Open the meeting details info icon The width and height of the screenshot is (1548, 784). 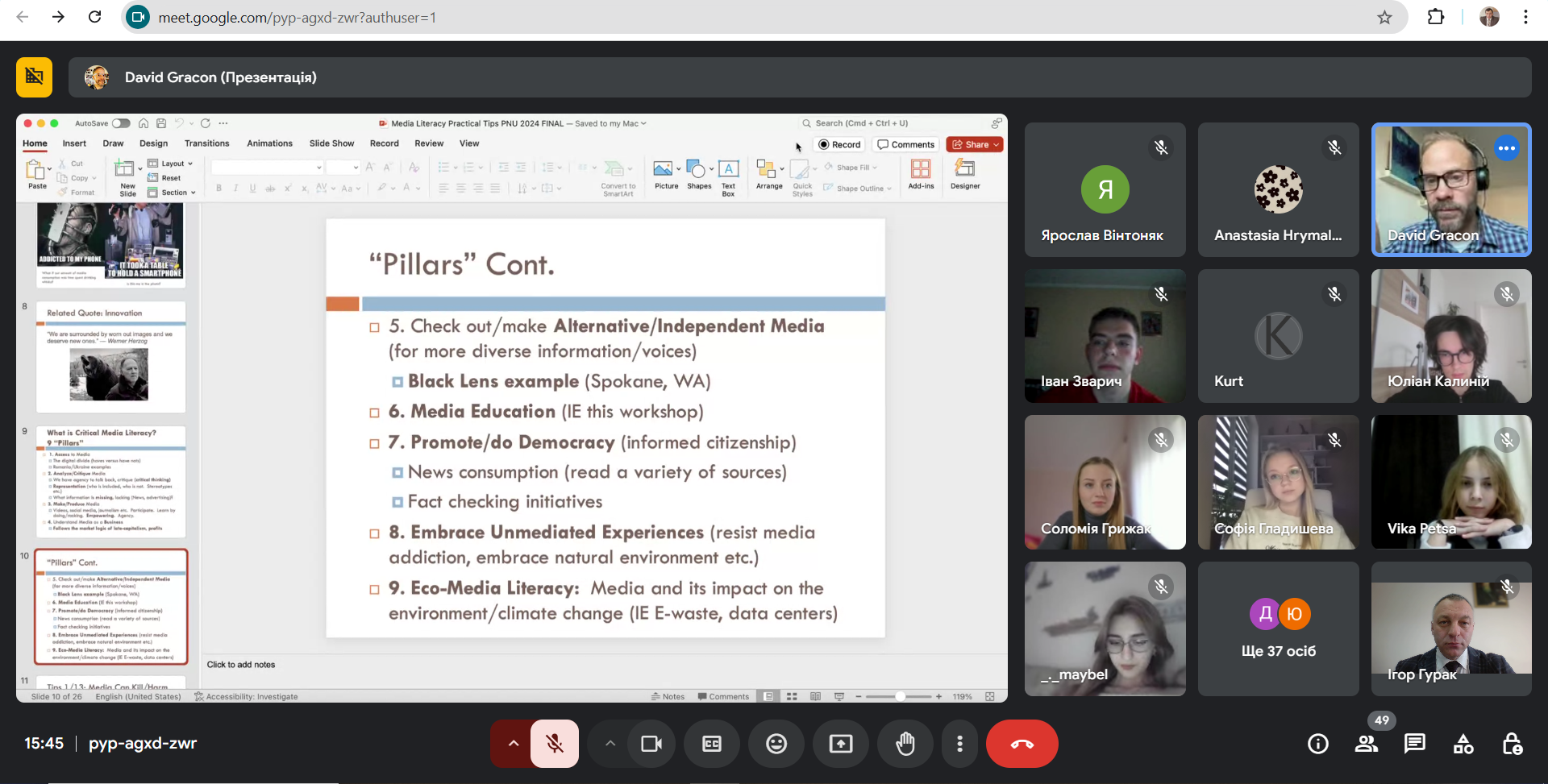click(x=1318, y=744)
